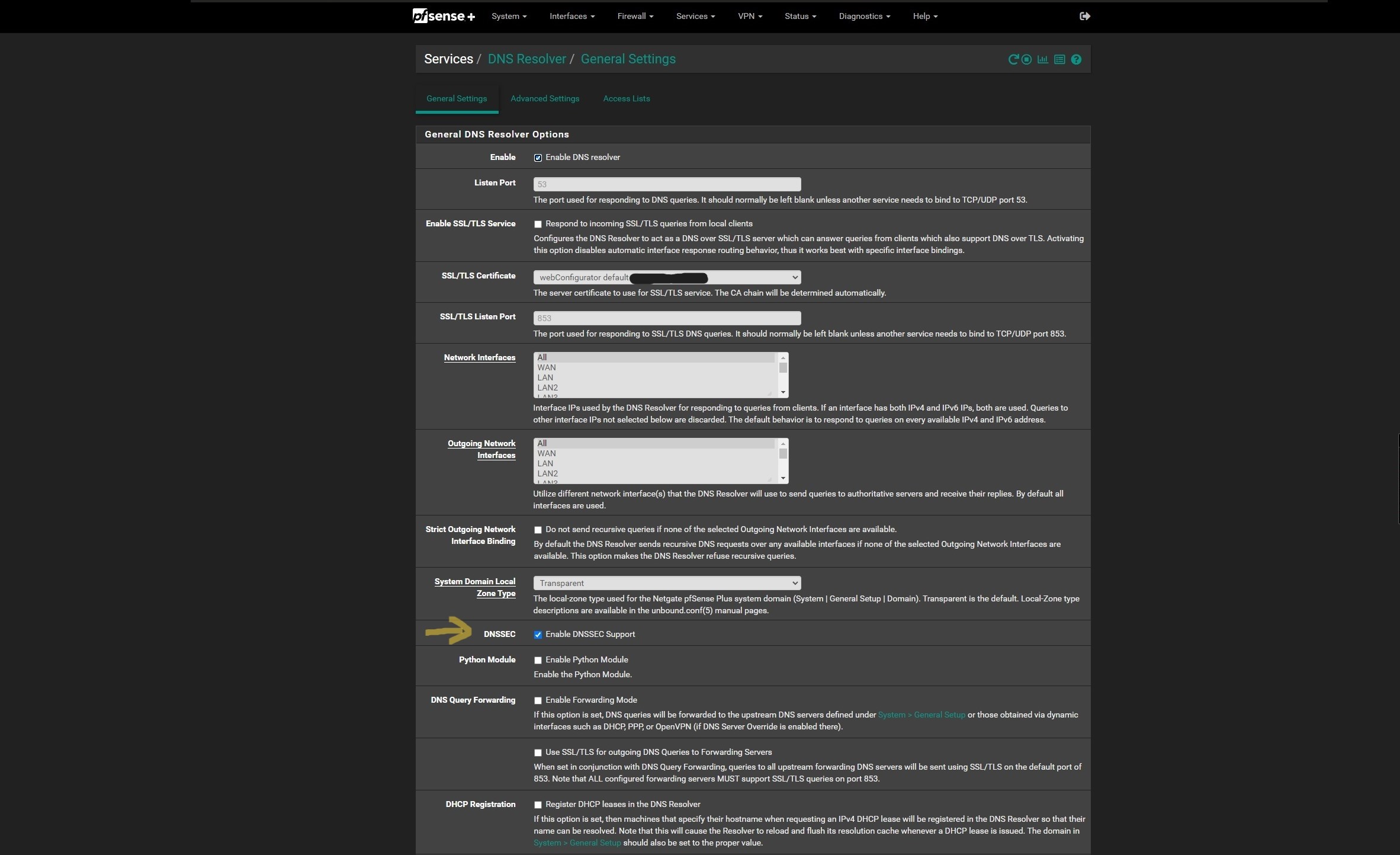Click DNS Resolver breadcrumb link

tap(526, 59)
